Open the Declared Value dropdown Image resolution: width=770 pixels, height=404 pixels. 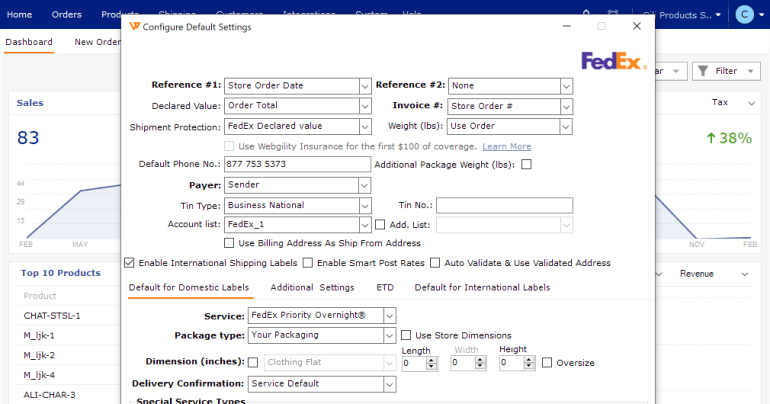(364, 106)
